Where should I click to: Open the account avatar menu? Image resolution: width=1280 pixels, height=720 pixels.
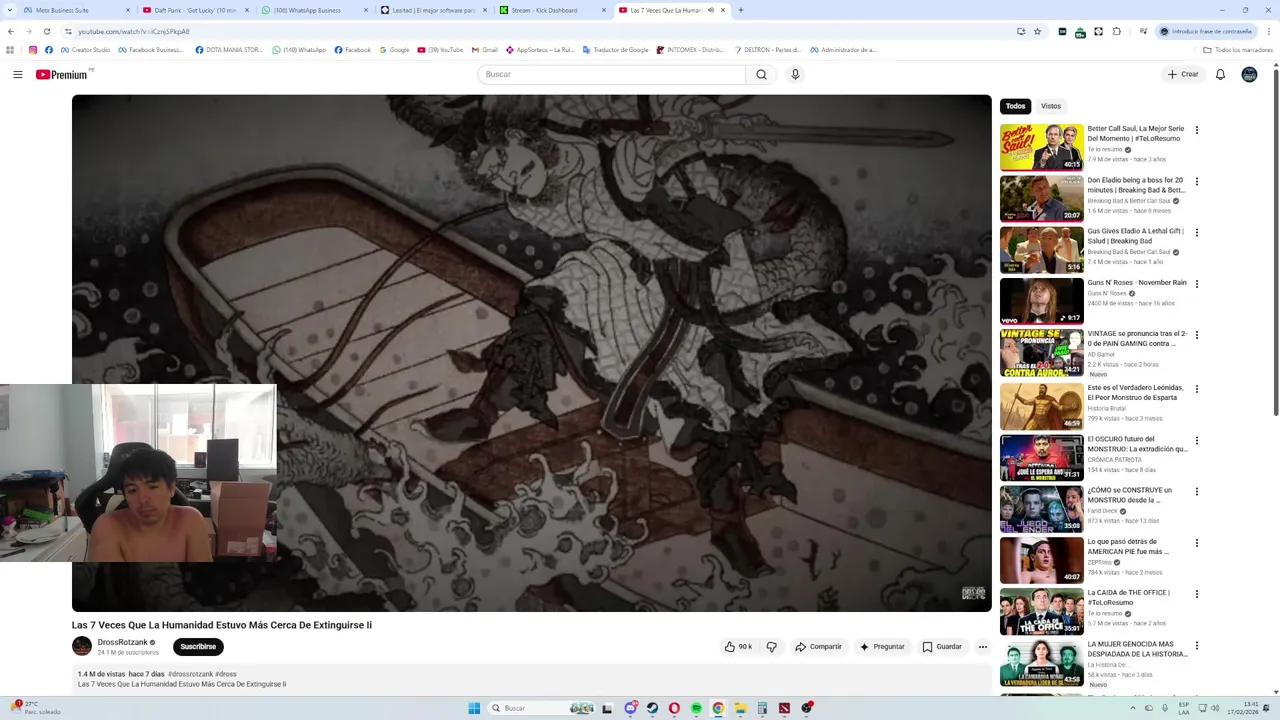1249,74
